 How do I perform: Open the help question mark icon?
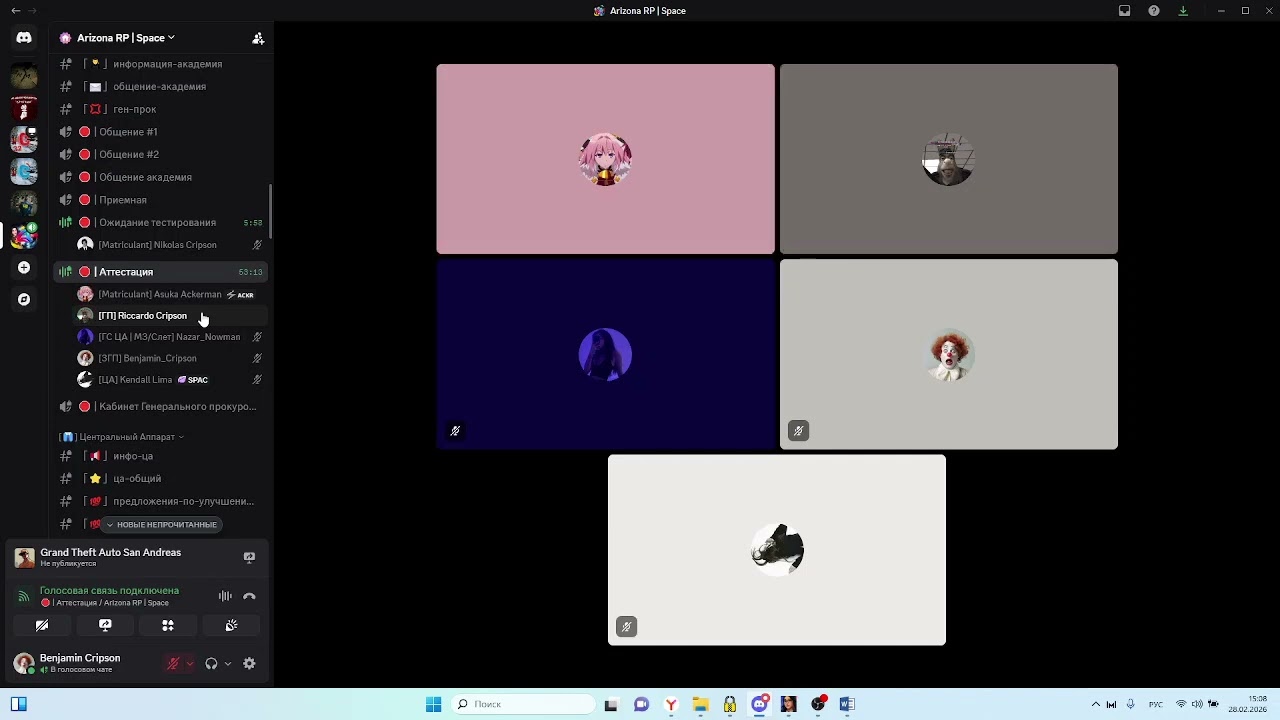[1154, 11]
